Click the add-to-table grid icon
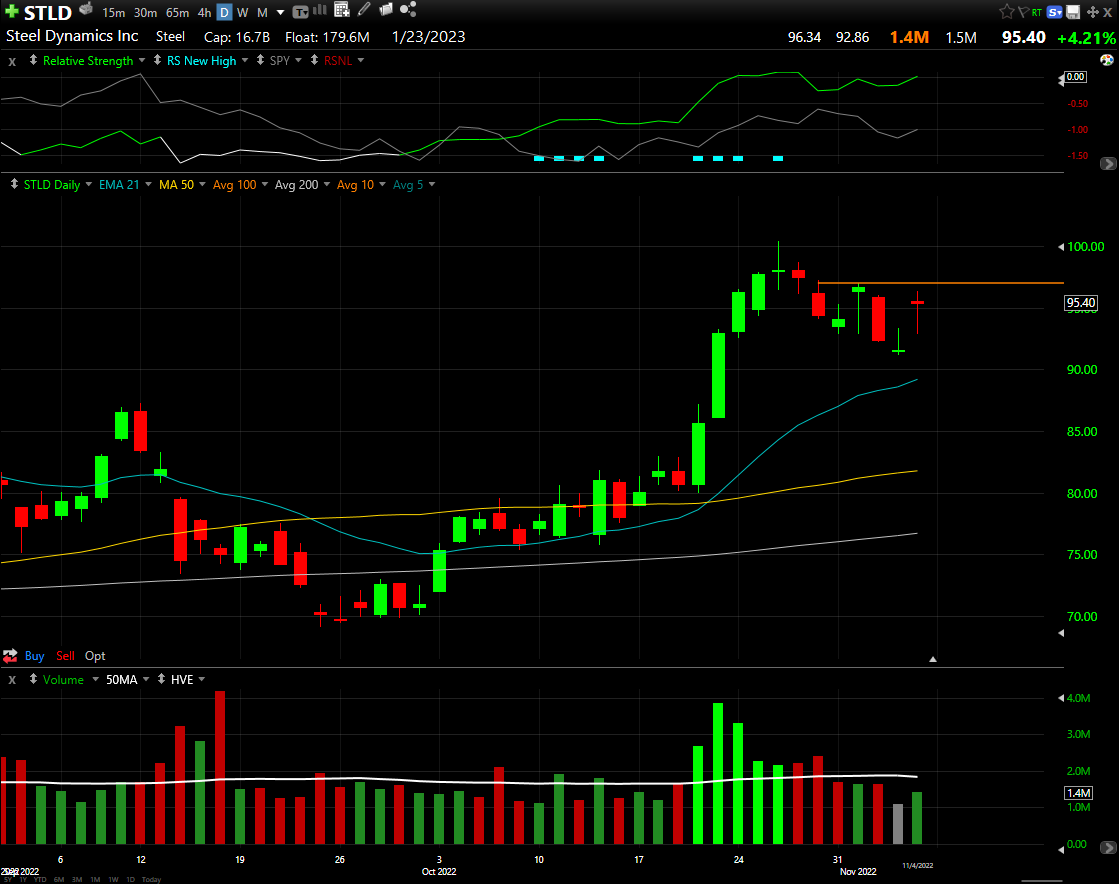 coord(342,9)
